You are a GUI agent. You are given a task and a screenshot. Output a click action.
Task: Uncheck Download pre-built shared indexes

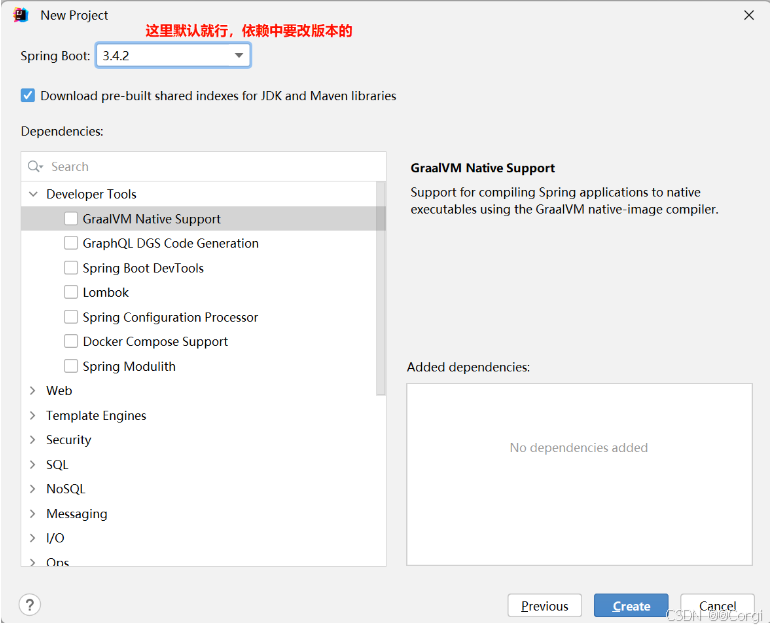coord(28,95)
